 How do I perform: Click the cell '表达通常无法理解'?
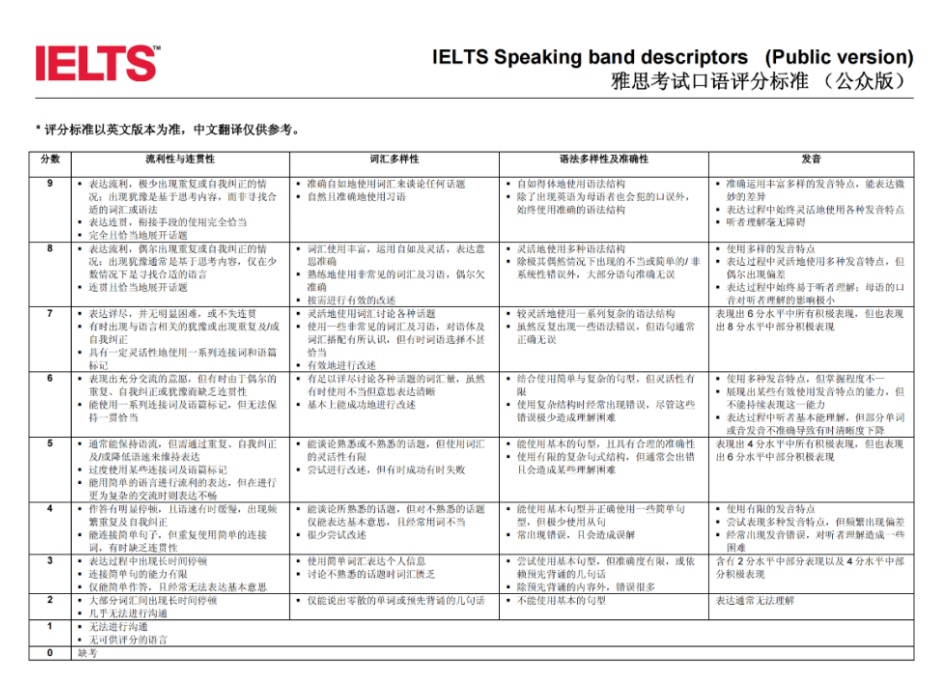[x=755, y=600]
